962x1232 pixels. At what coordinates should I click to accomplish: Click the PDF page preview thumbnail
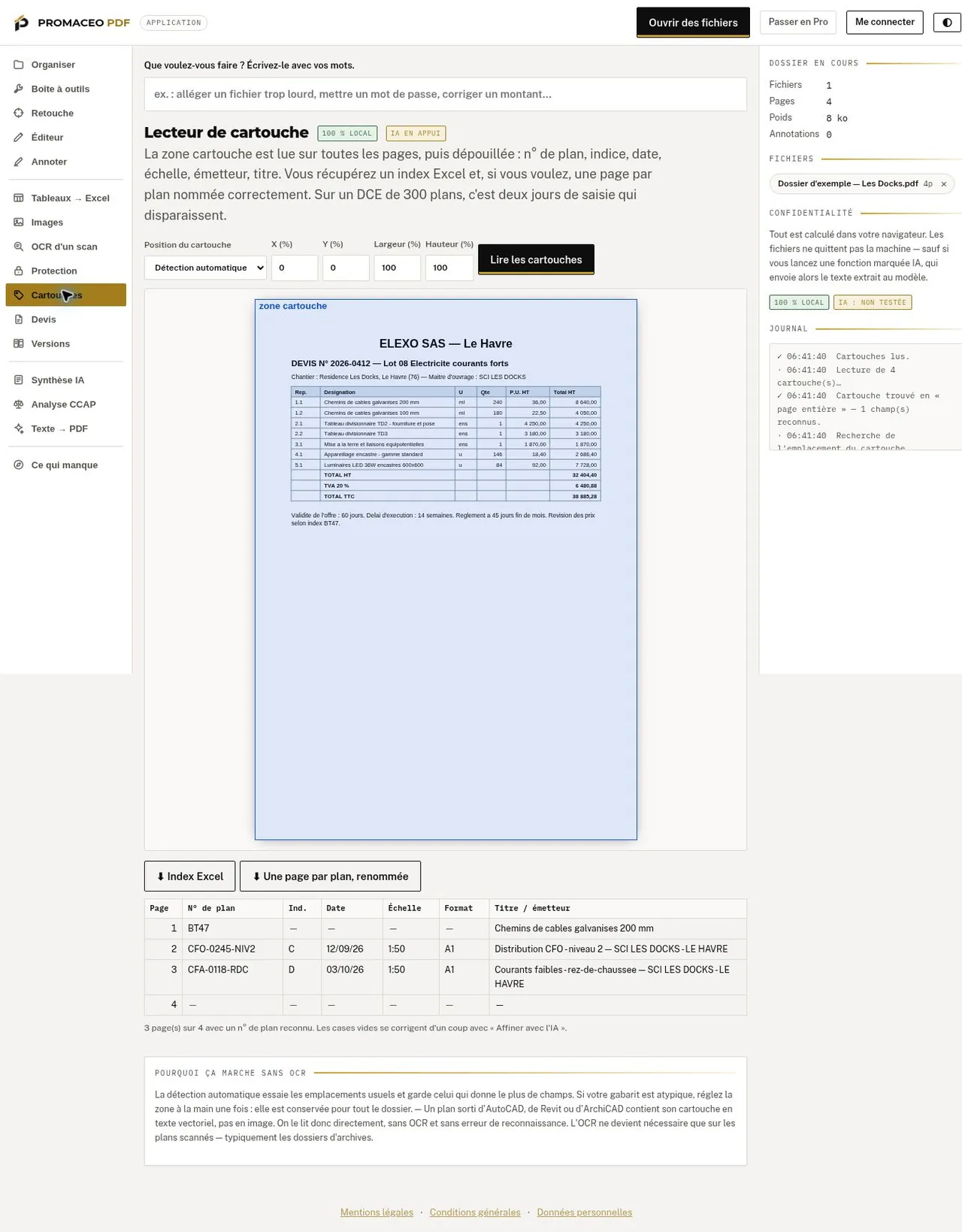(446, 570)
